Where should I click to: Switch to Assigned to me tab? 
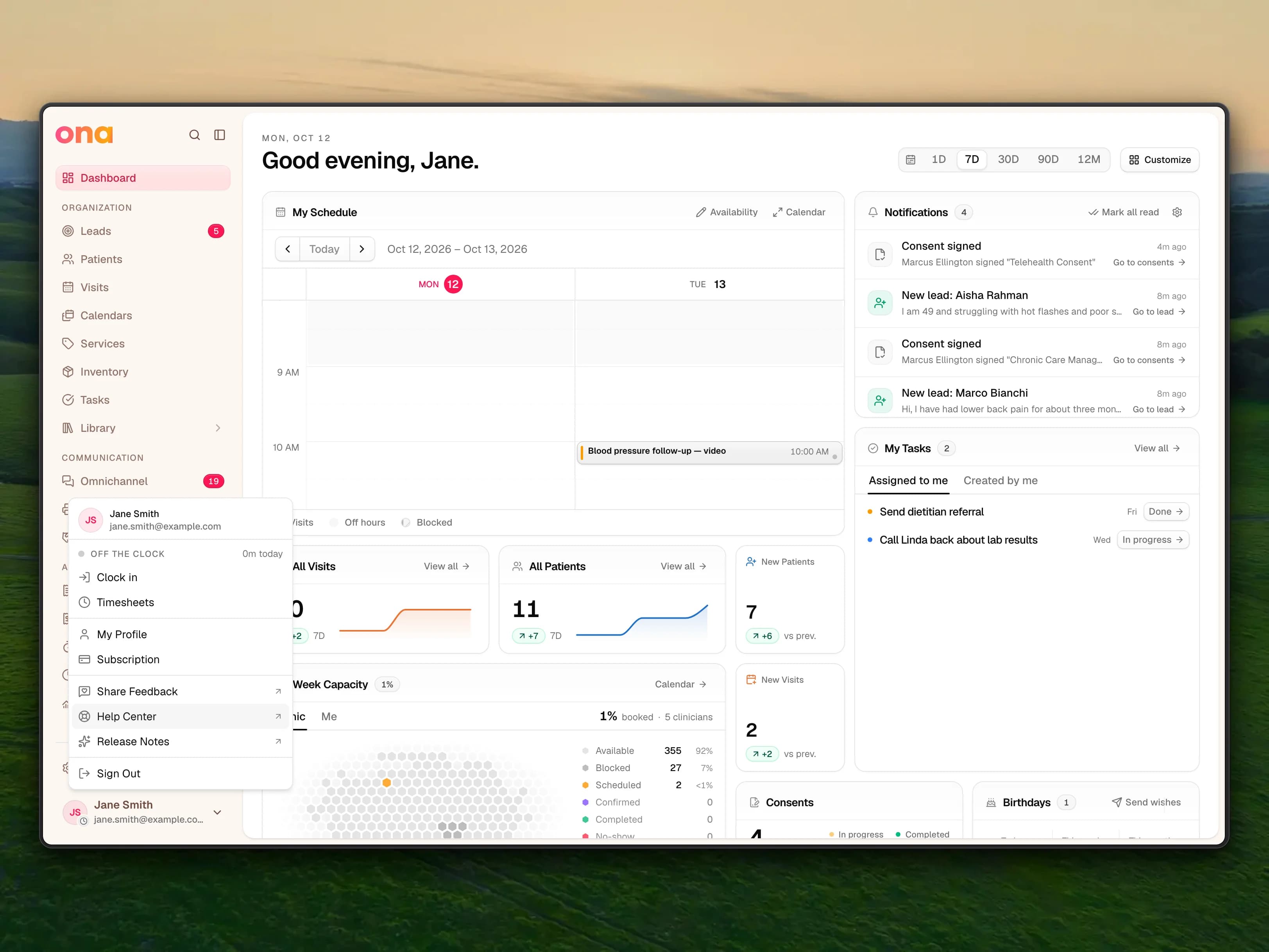tap(908, 481)
